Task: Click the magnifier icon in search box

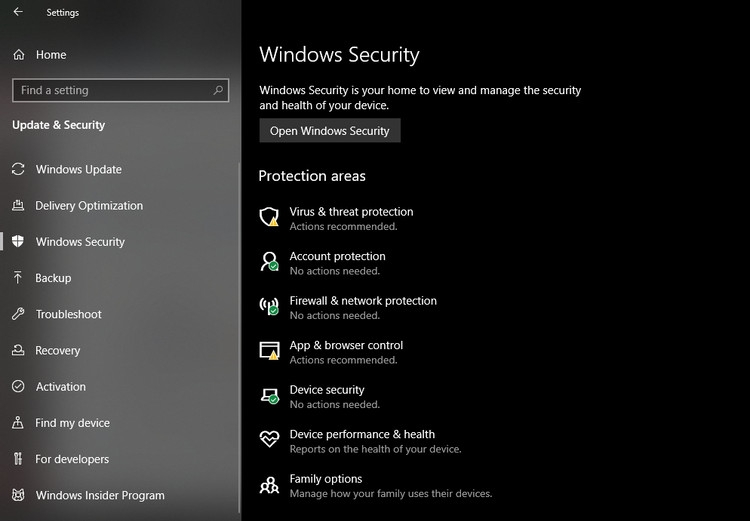Action: coord(218,90)
